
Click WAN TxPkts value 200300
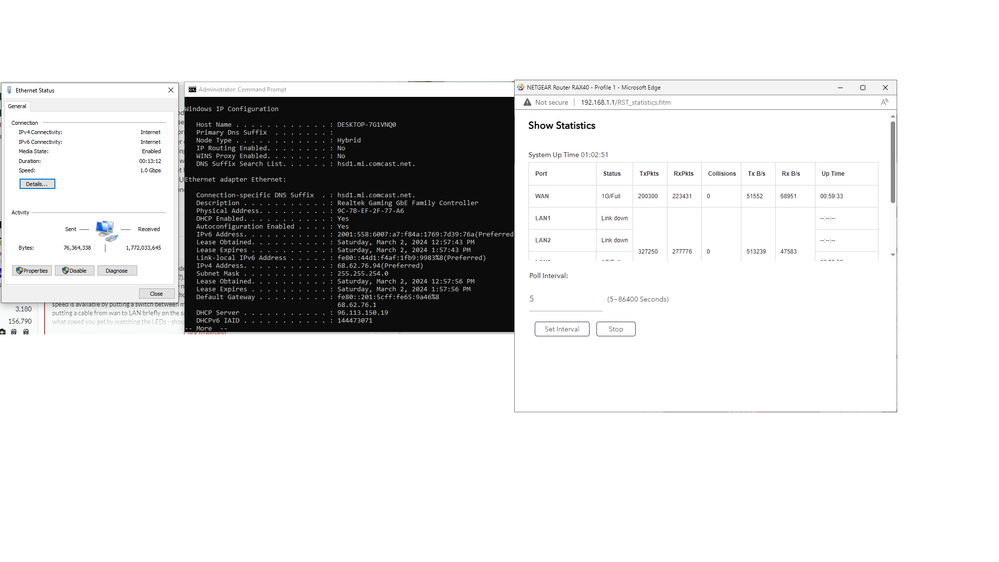[x=648, y=196]
